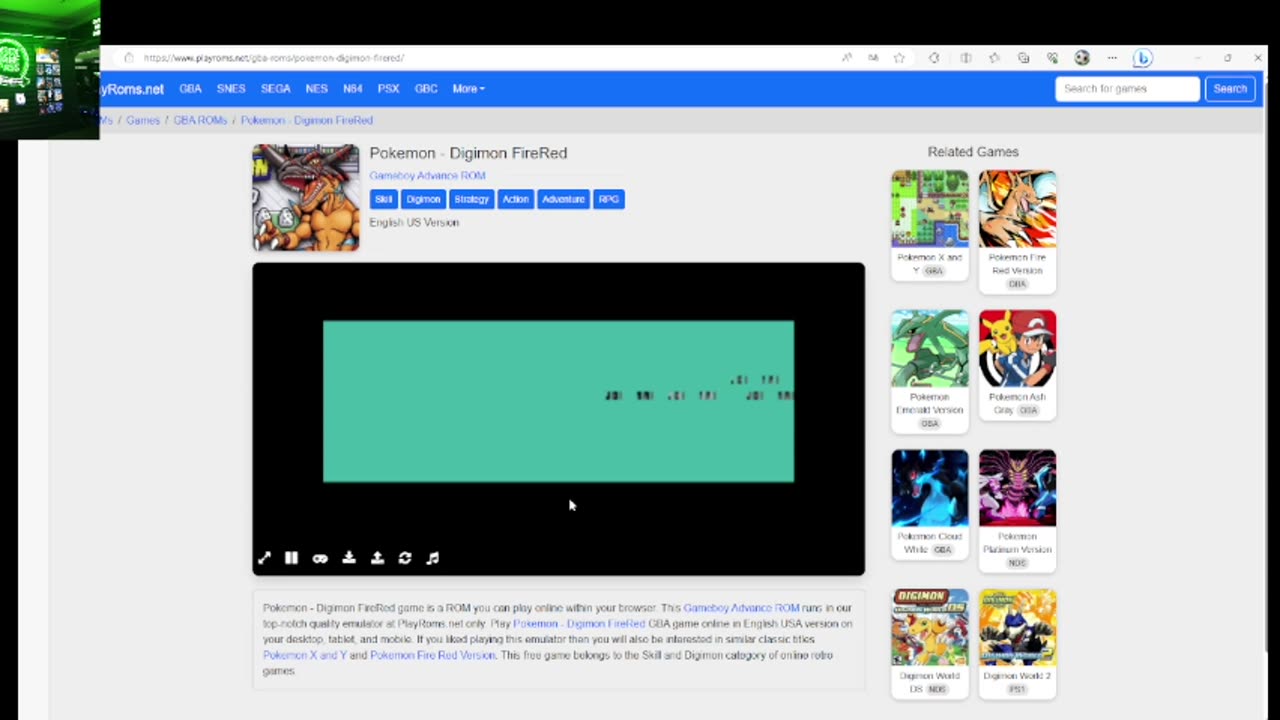The height and width of the screenshot is (720, 1280).
Task: Toggle fullscreen in the emulator controls
Action: pos(264,558)
